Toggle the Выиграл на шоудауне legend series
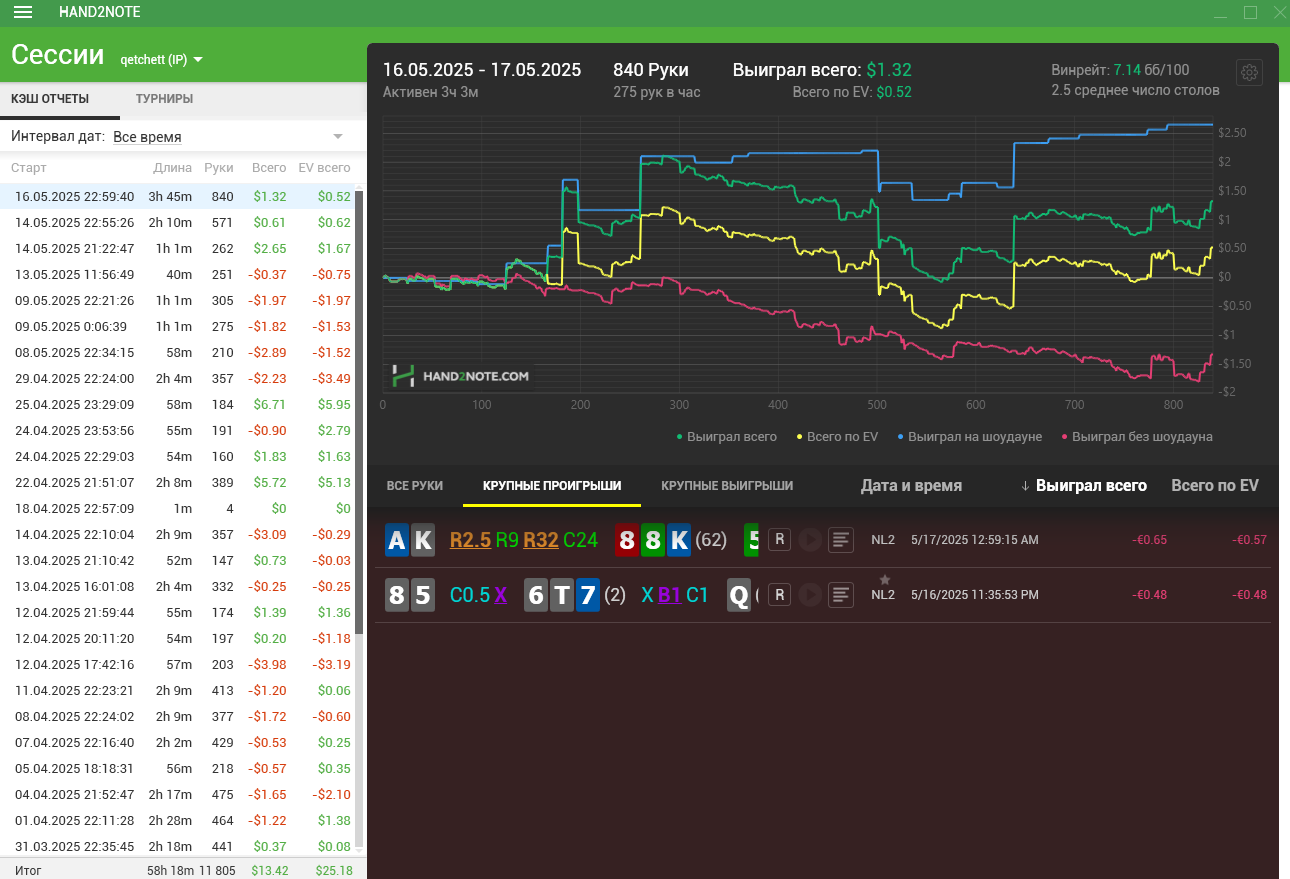 (970, 436)
